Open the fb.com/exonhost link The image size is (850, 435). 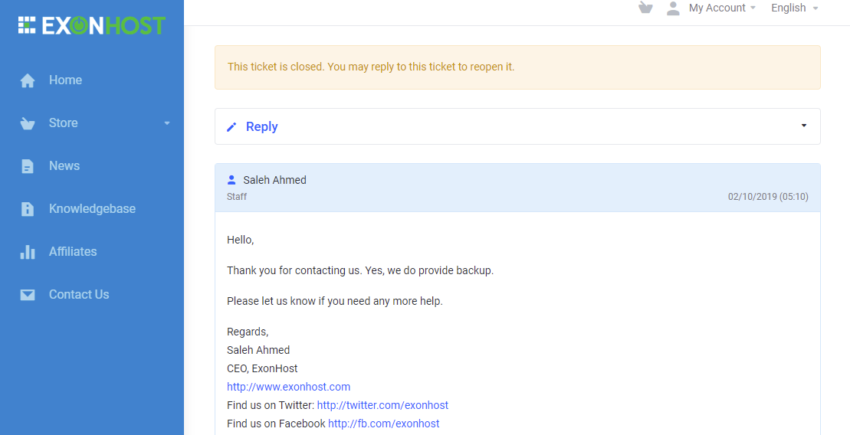[x=384, y=424]
